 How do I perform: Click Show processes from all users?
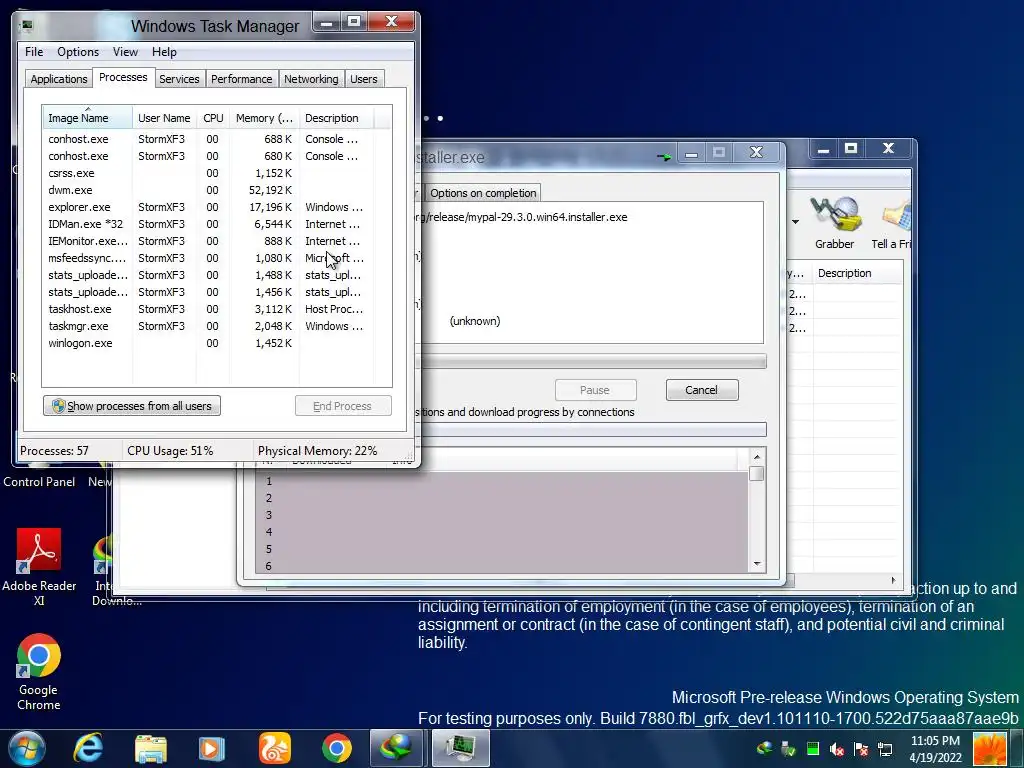click(x=132, y=406)
